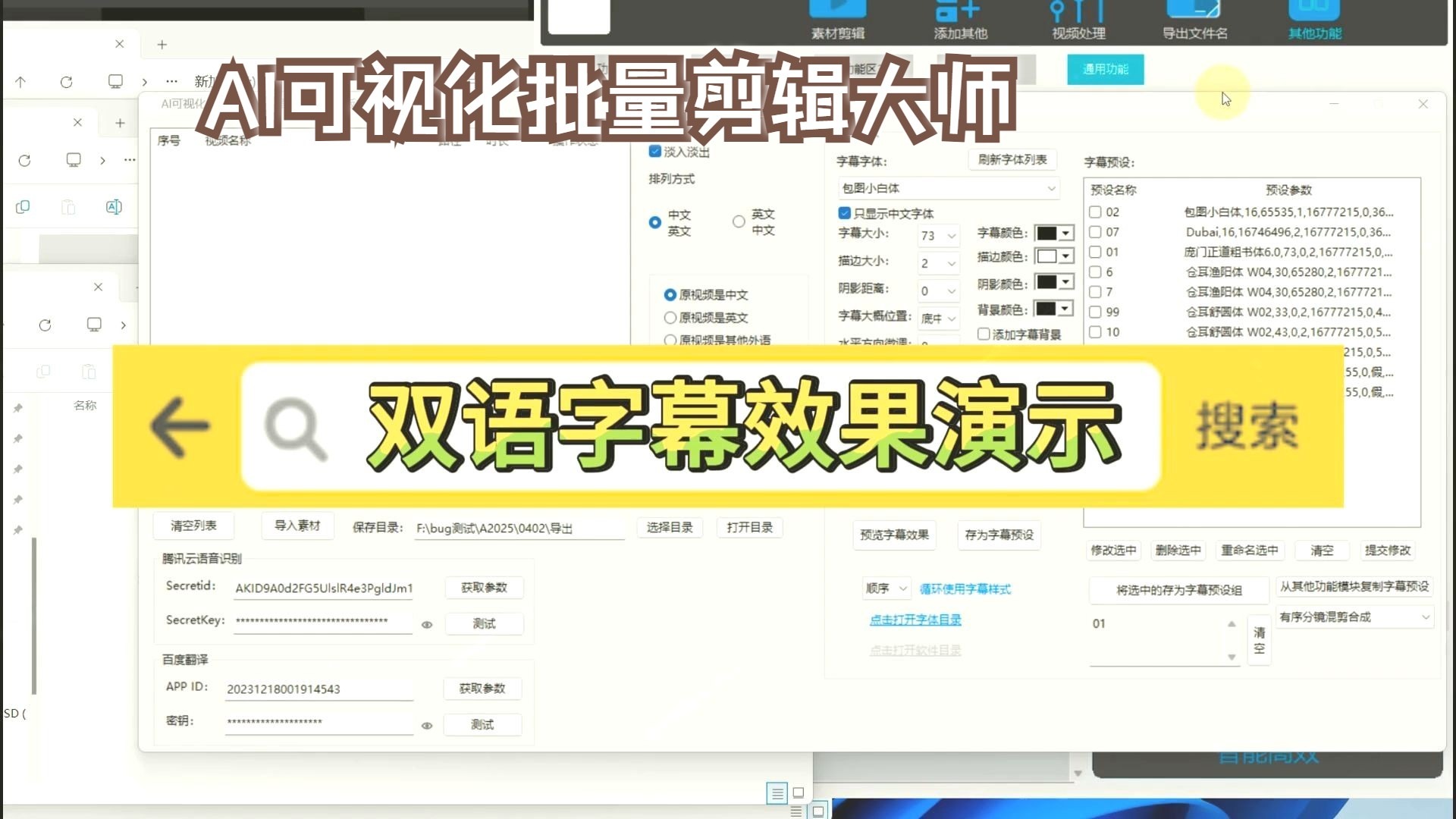Open the 字幕大小 dropdown showing 73
1456x819 pixels.
[939, 236]
